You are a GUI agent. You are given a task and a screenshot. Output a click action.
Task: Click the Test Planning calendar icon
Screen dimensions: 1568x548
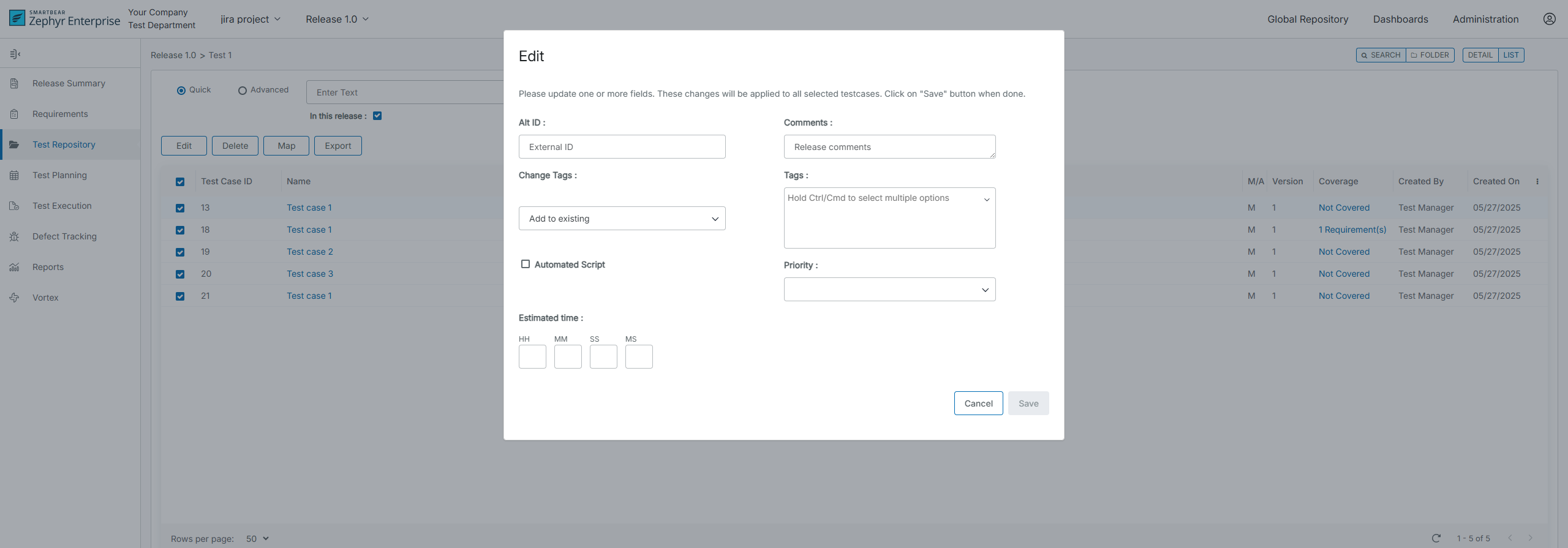(15, 175)
